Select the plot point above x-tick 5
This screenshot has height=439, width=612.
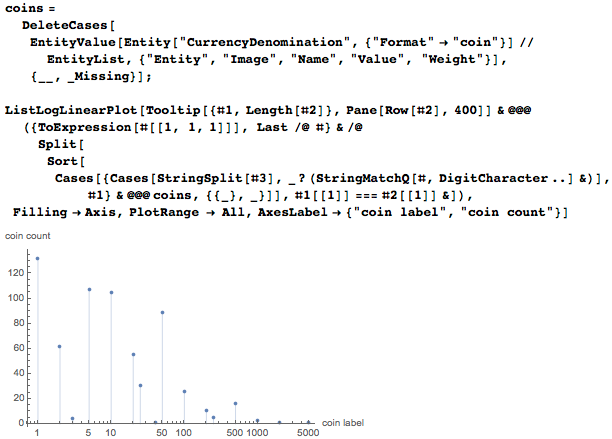tap(89, 290)
